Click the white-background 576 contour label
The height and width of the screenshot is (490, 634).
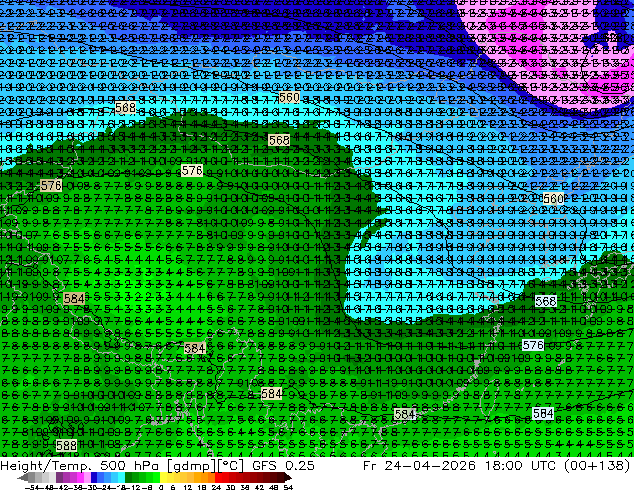pyautogui.click(x=533, y=345)
